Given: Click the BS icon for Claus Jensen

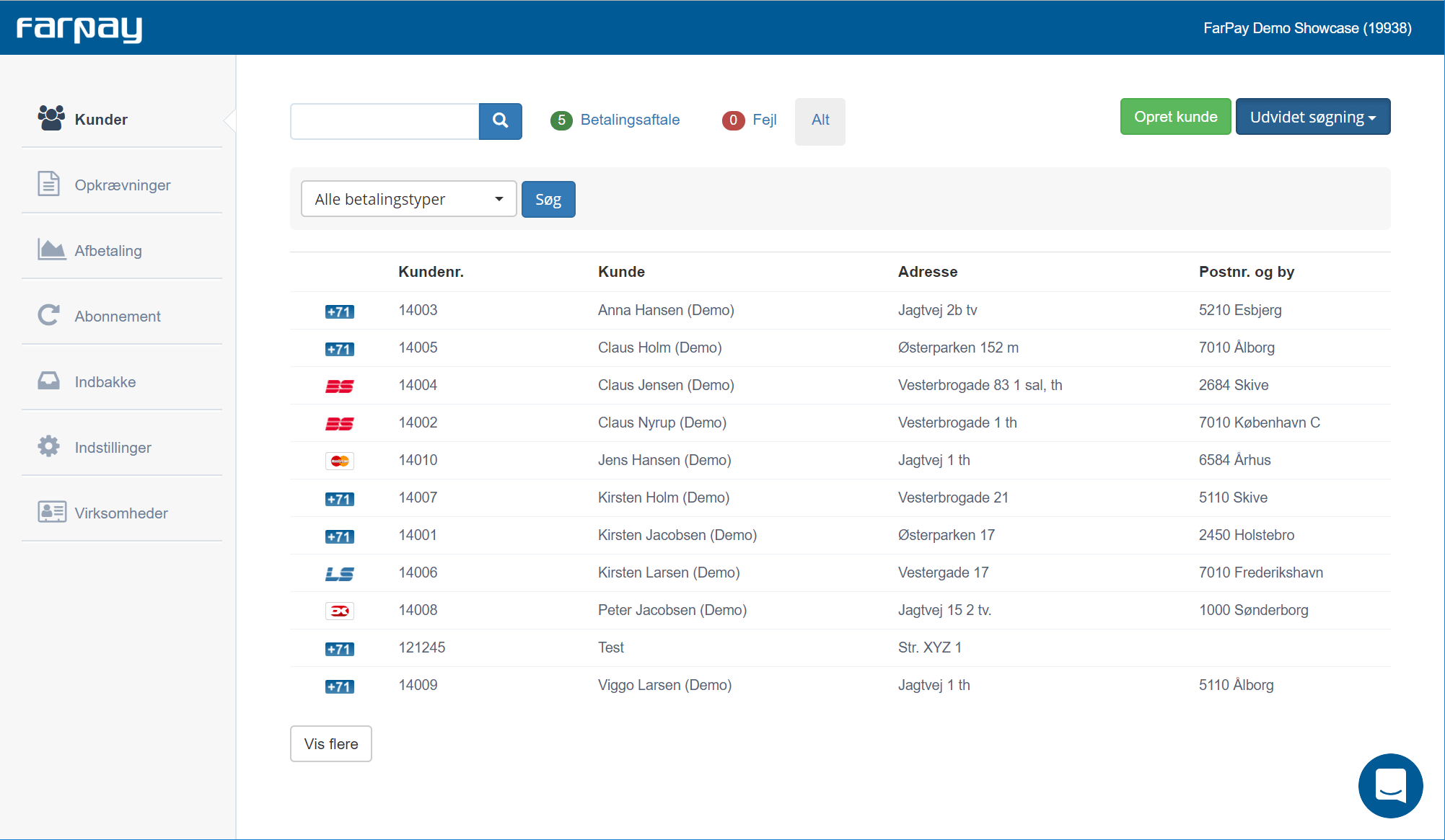Looking at the screenshot, I should (339, 386).
